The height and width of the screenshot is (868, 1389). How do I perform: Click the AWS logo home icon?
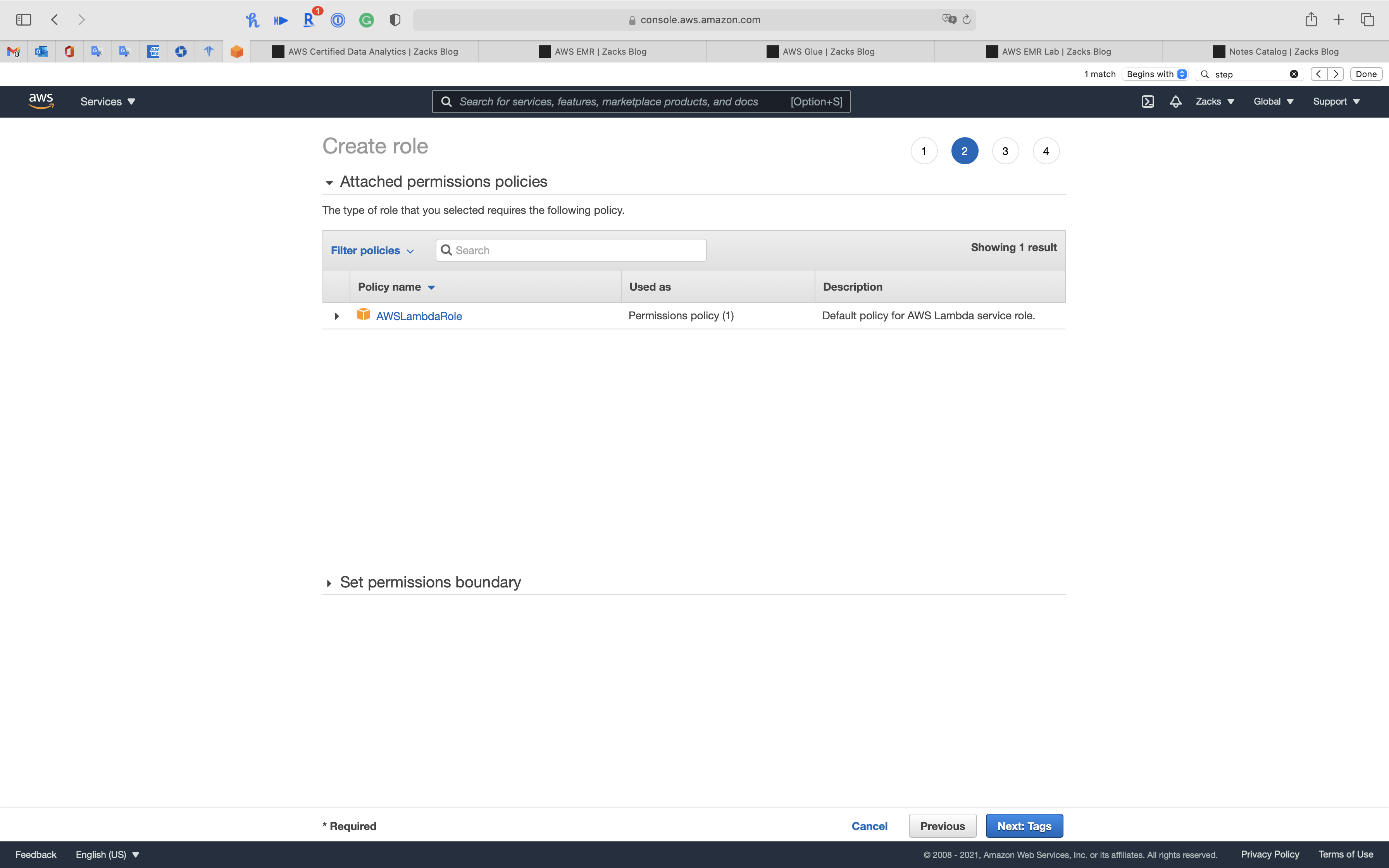click(x=41, y=101)
